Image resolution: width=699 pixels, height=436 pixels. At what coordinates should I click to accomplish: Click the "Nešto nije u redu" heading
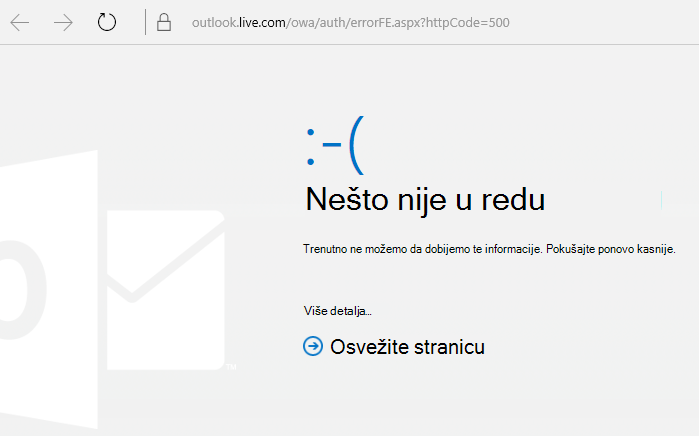tap(425, 200)
